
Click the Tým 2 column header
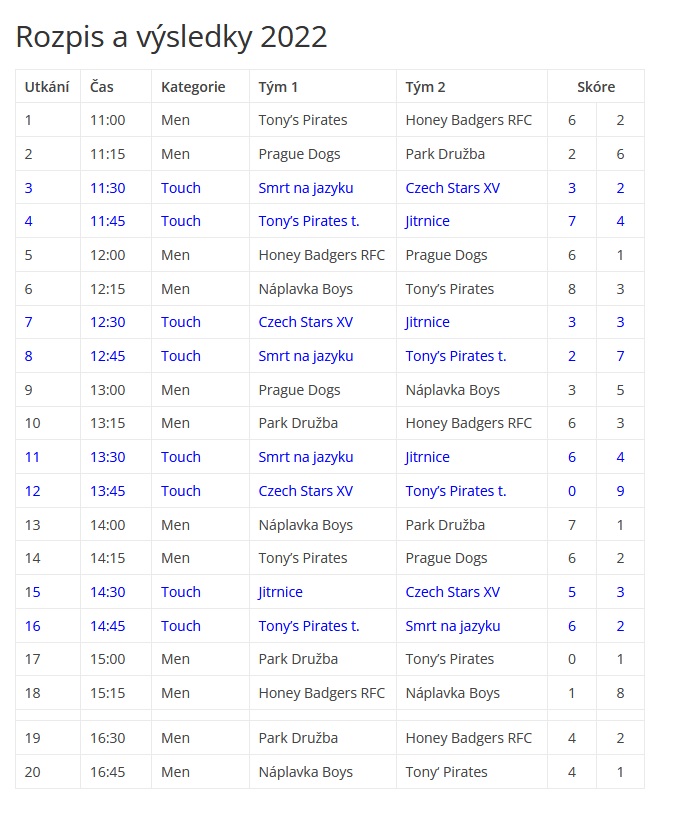coord(425,87)
